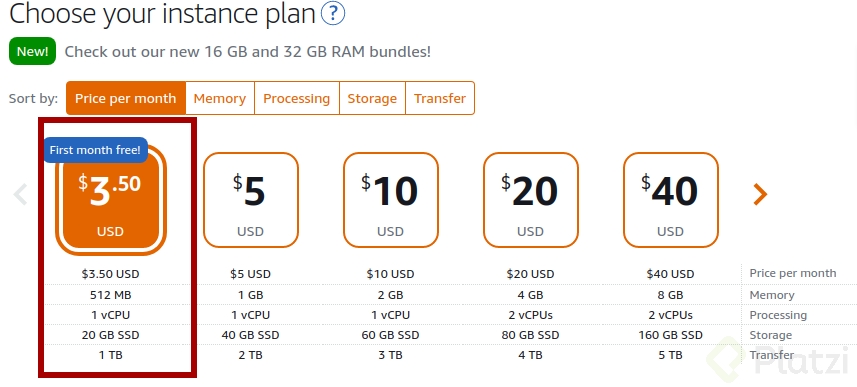The height and width of the screenshot is (387, 857).
Task: Select the $3.50 USD plan tile
Action: pos(111,200)
